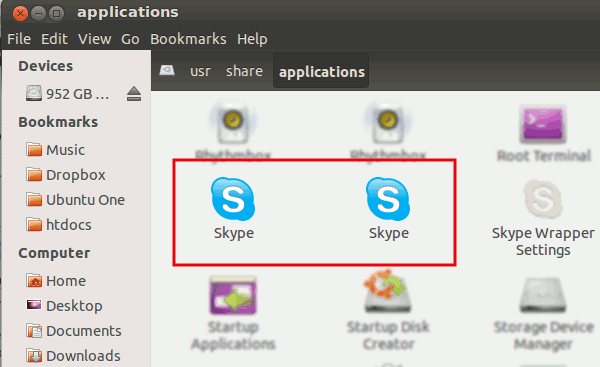Viewport: 600px width, 367px height.
Task: Click the 952 GB hard drive icon
Action: click(x=34, y=93)
